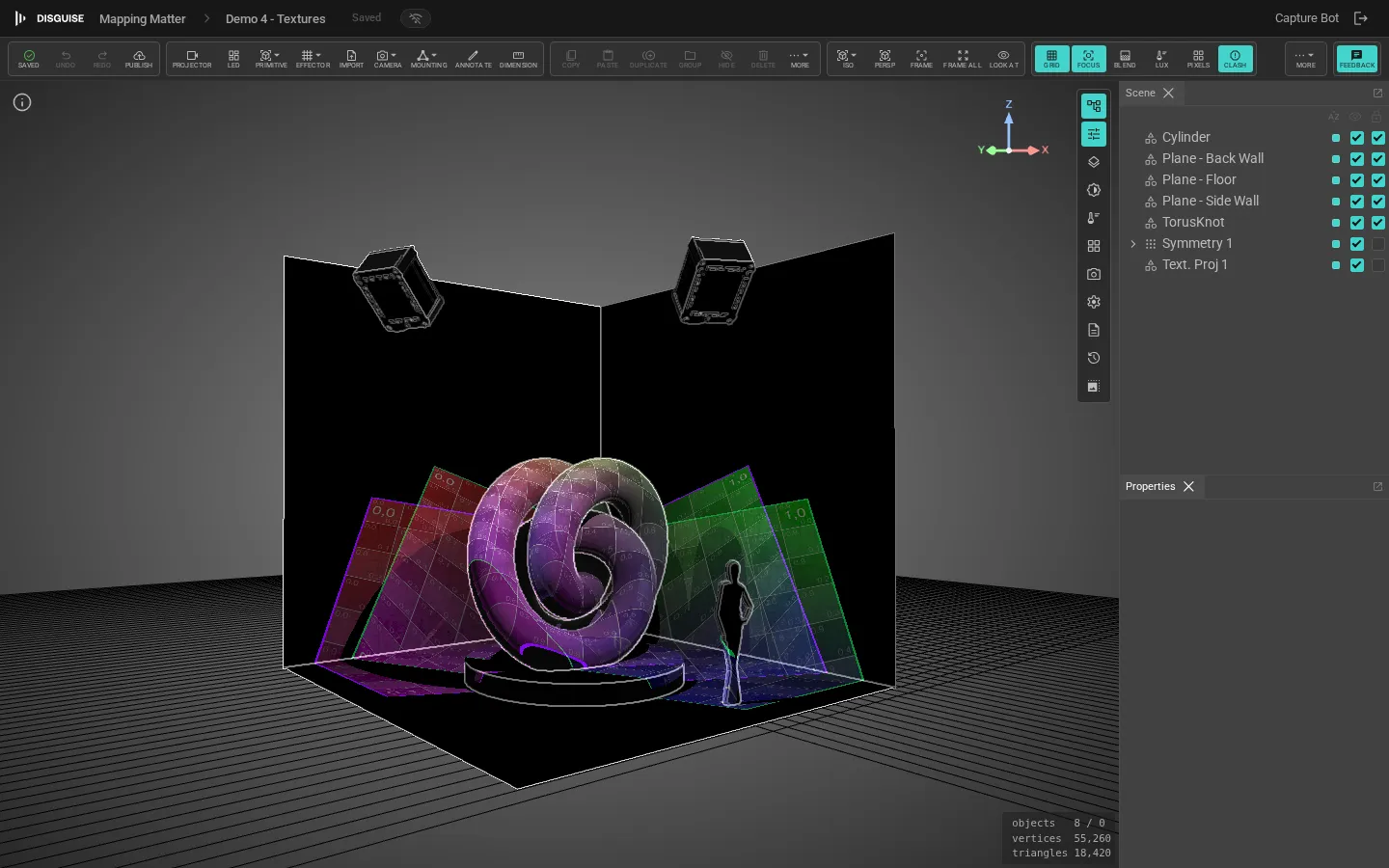Toggle Clash detection
1389x868 pixels.
click(1235, 59)
